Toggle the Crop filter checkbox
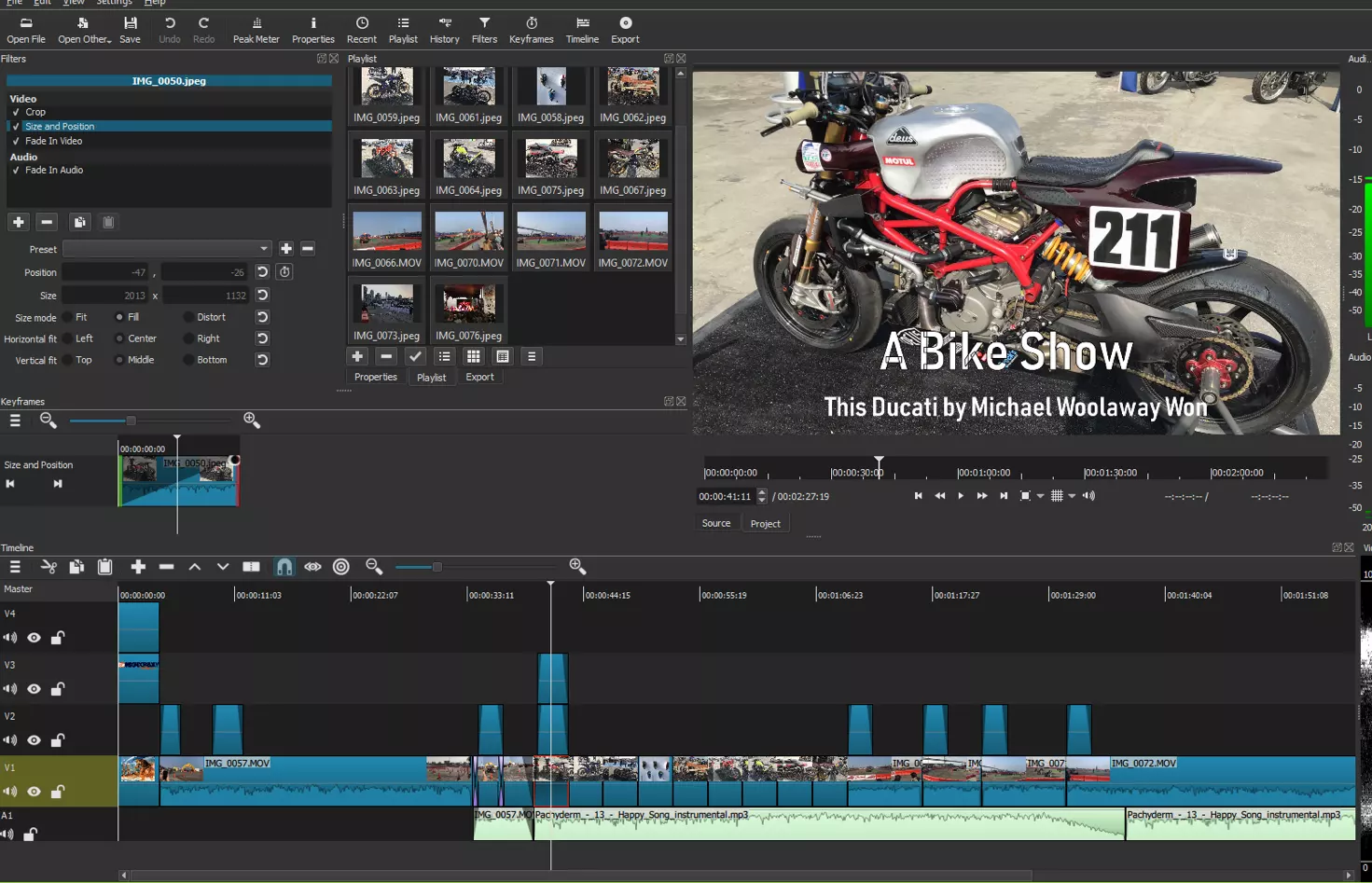 pos(16,112)
